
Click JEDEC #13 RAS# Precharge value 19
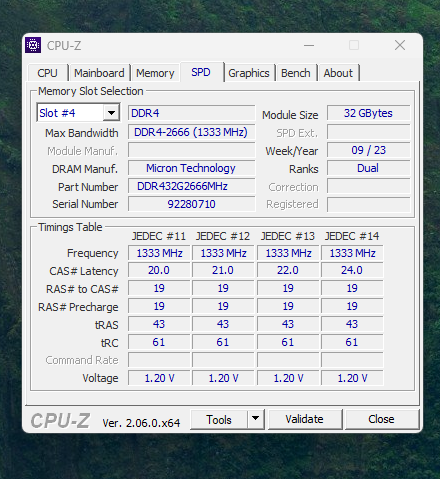tap(288, 306)
